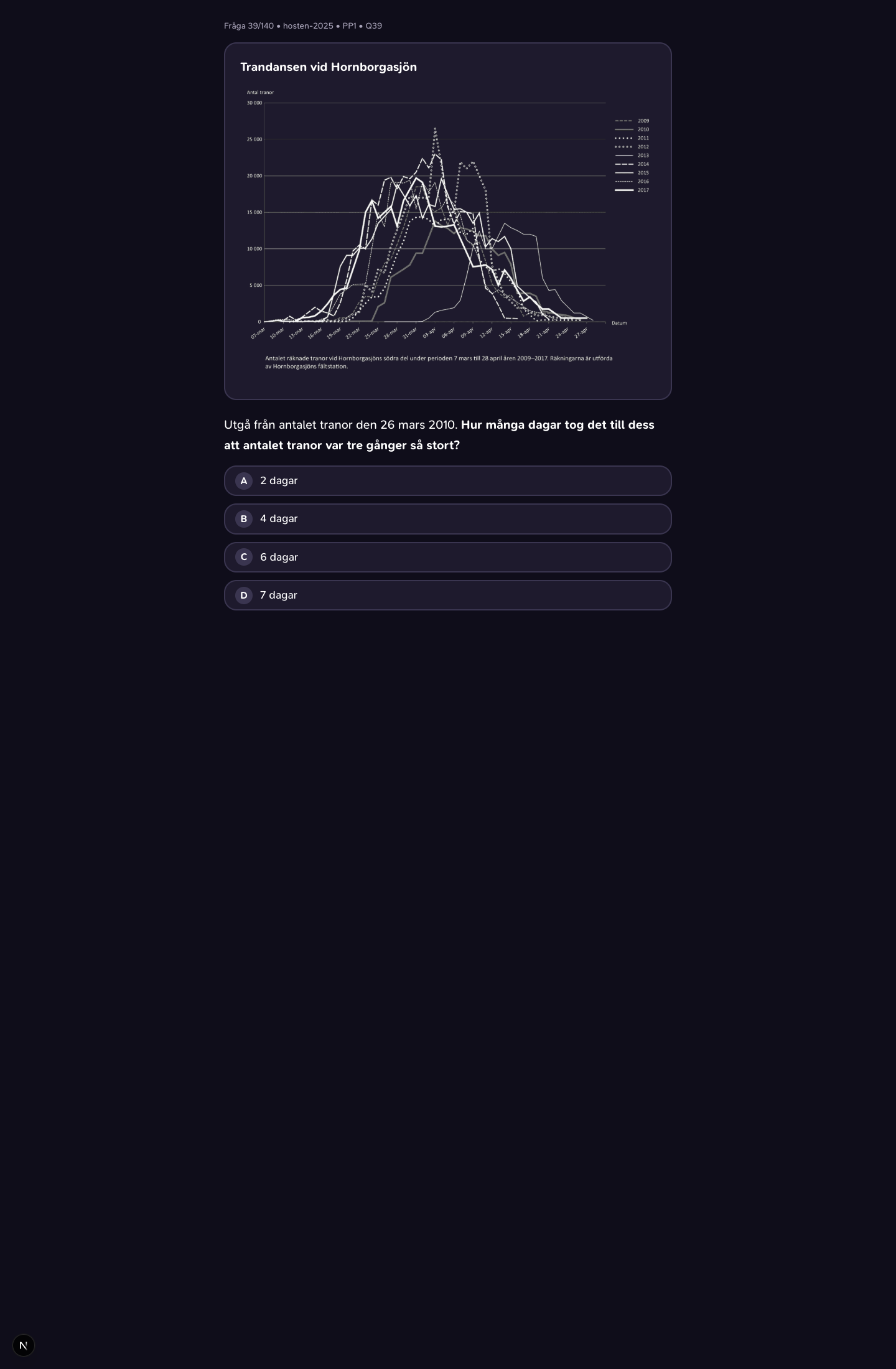The width and height of the screenshot is (896, 1369).
Task: Pick option D, 7 dagar
Action: [448, 596]
